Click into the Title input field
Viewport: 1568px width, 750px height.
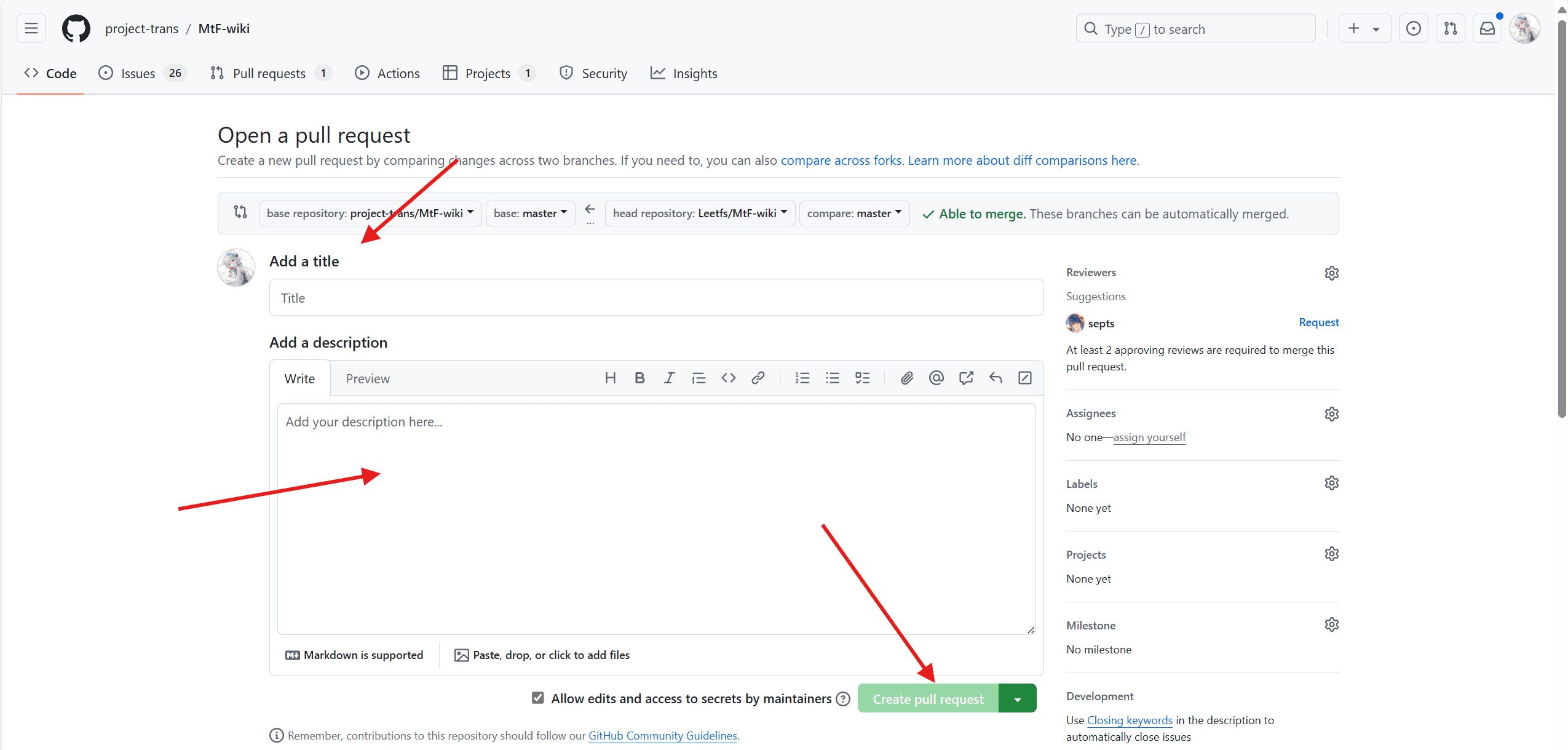(x=655, y=298)
